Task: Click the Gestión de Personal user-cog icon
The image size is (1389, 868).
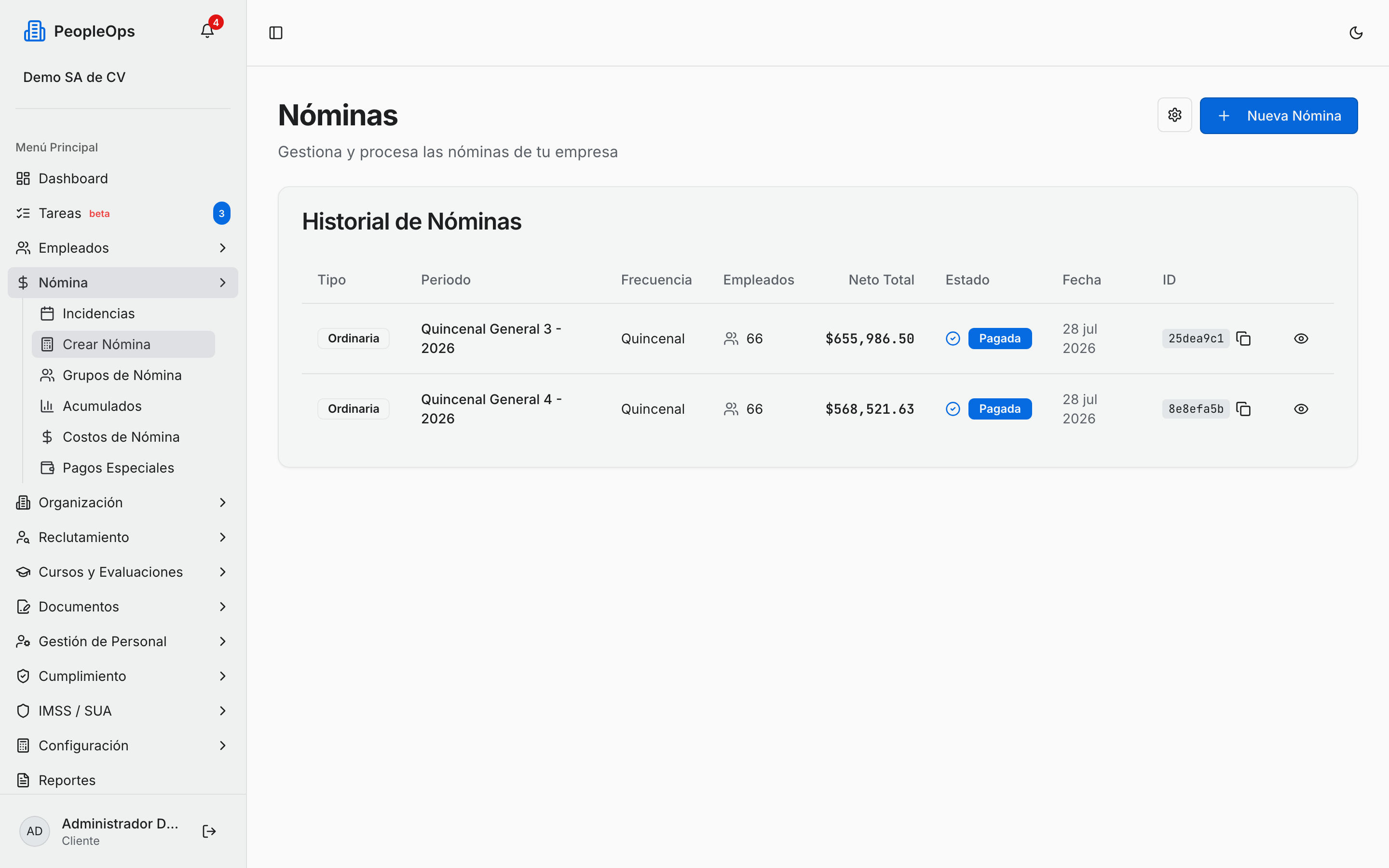Action: pos(23,641)
